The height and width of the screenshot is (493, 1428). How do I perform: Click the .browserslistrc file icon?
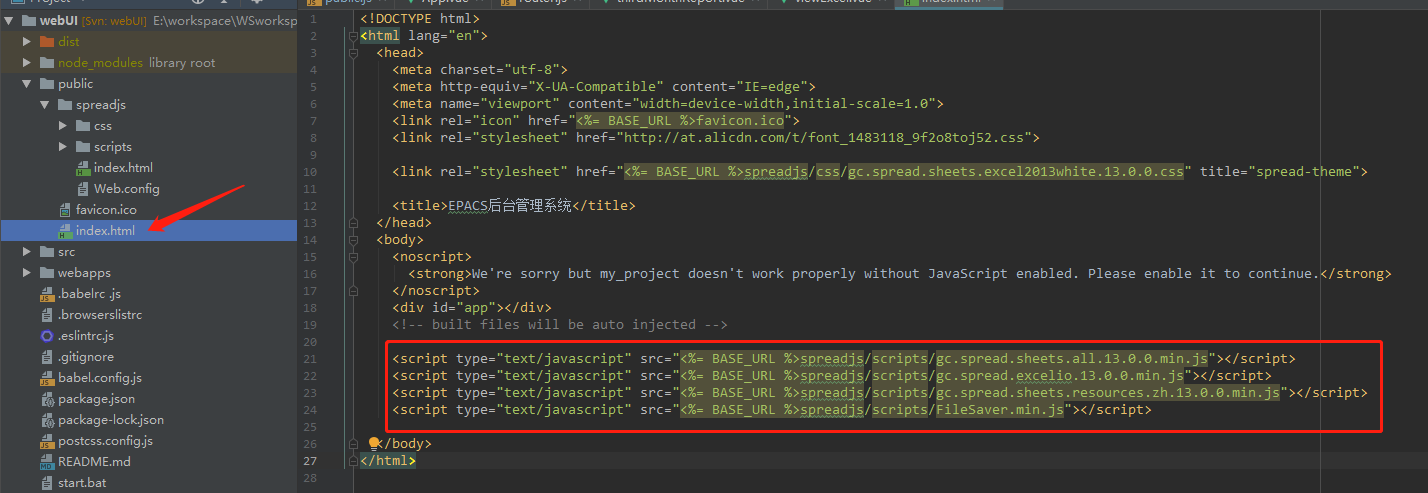click(x=47, y=315)
